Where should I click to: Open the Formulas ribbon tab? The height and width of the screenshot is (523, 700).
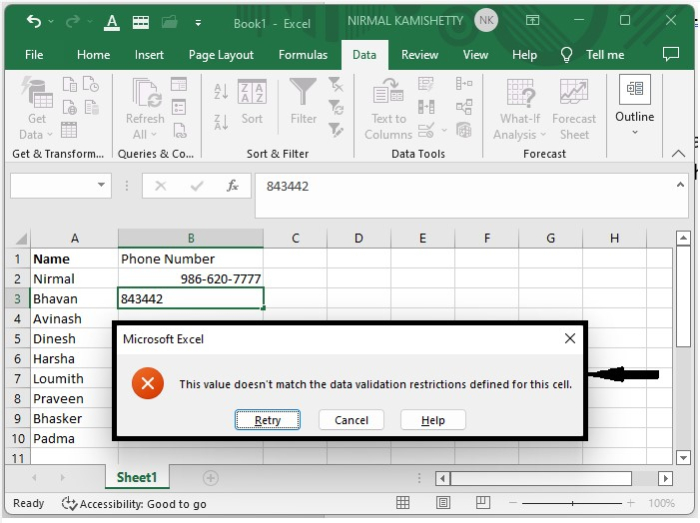[301, 55]
